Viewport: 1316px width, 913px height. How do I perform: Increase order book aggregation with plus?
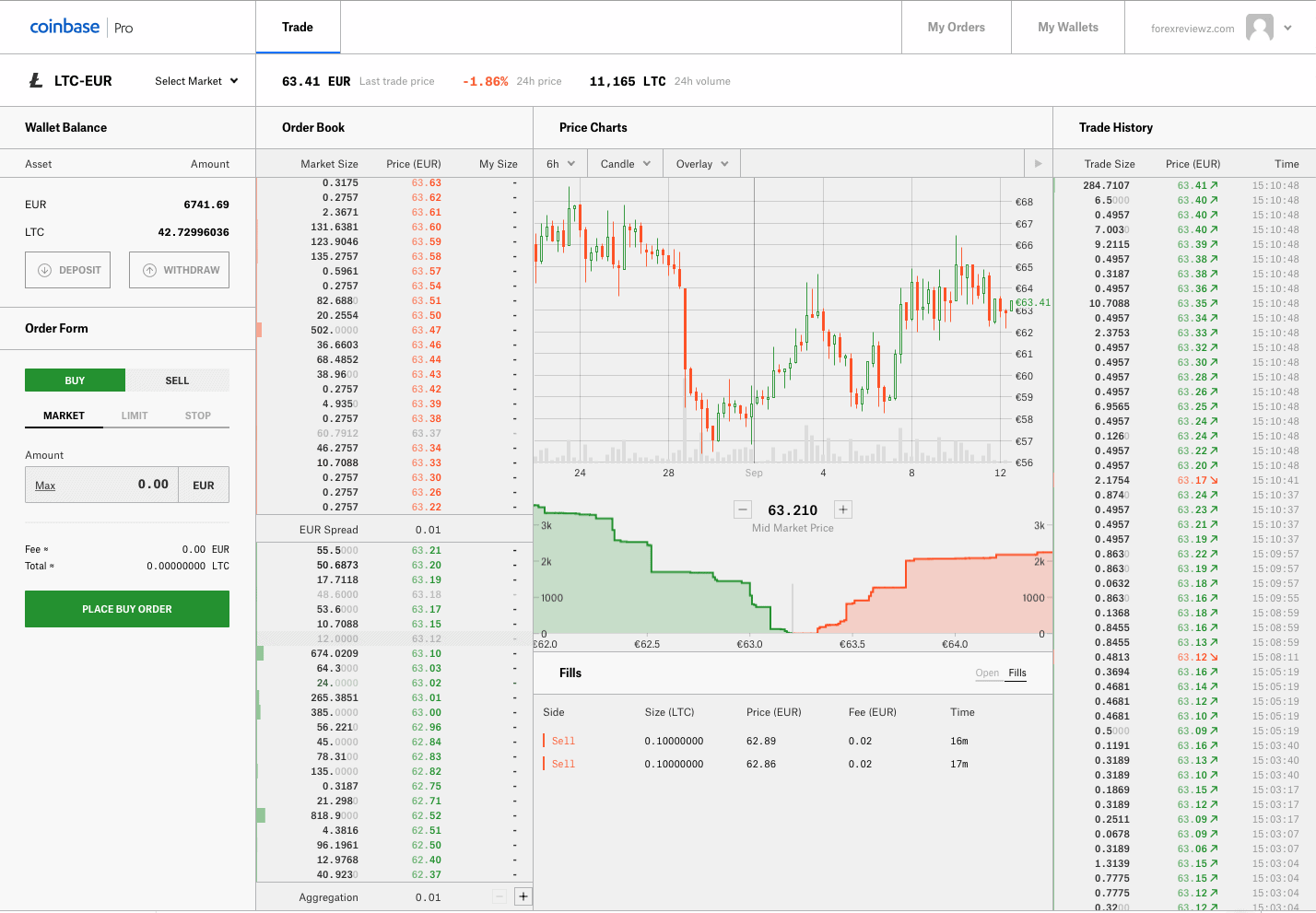pyautogui.click(x=523, y=896)
